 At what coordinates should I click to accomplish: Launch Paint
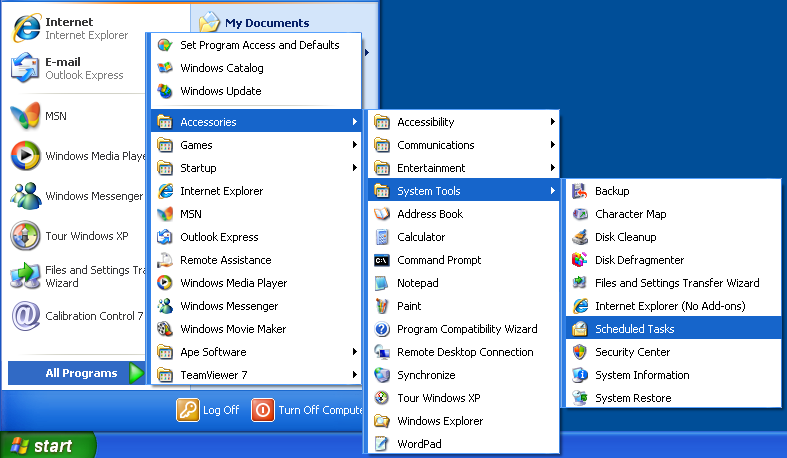(x=463, y=306)
